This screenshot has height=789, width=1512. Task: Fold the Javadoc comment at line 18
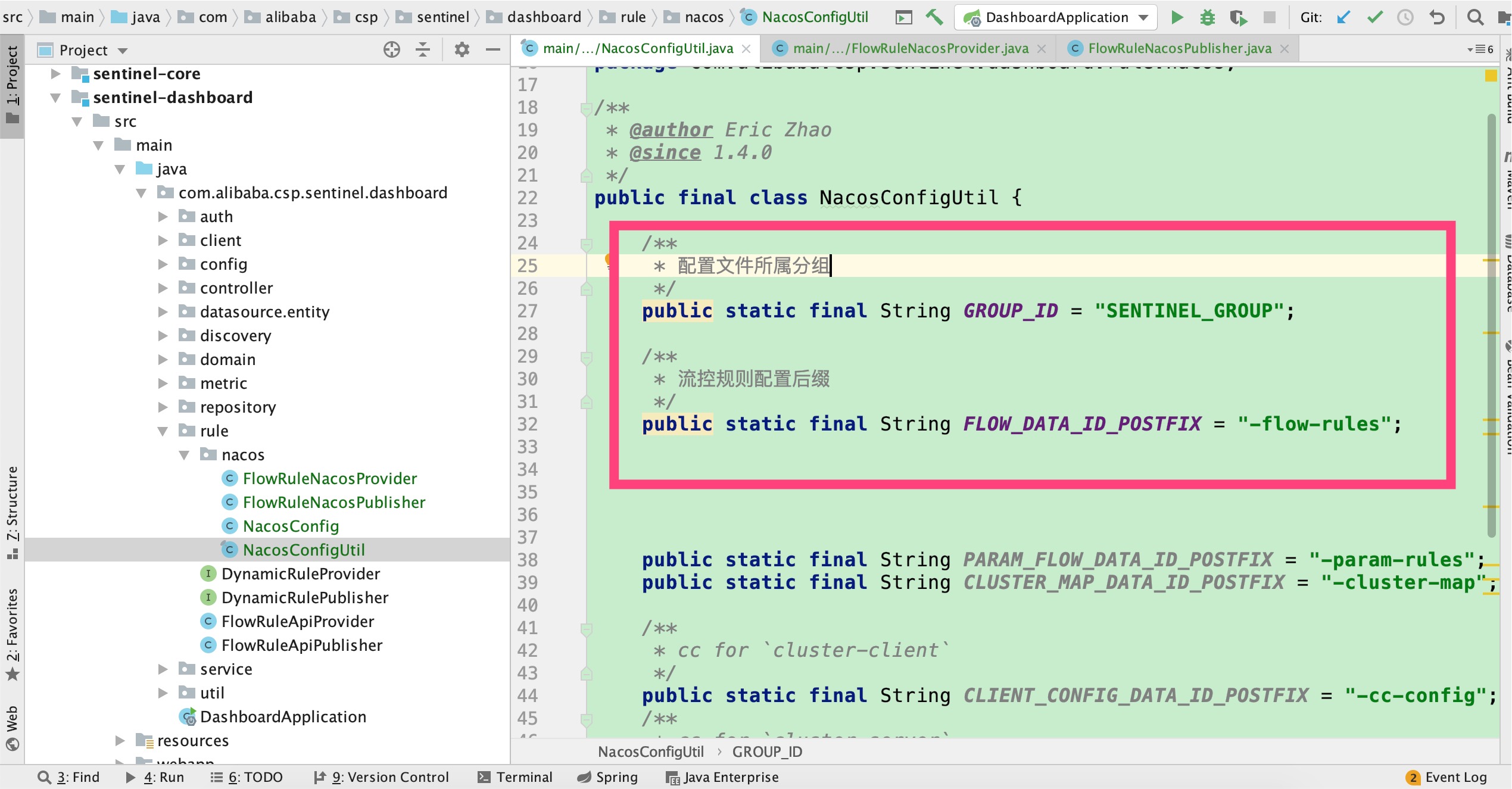pos(586,108)
